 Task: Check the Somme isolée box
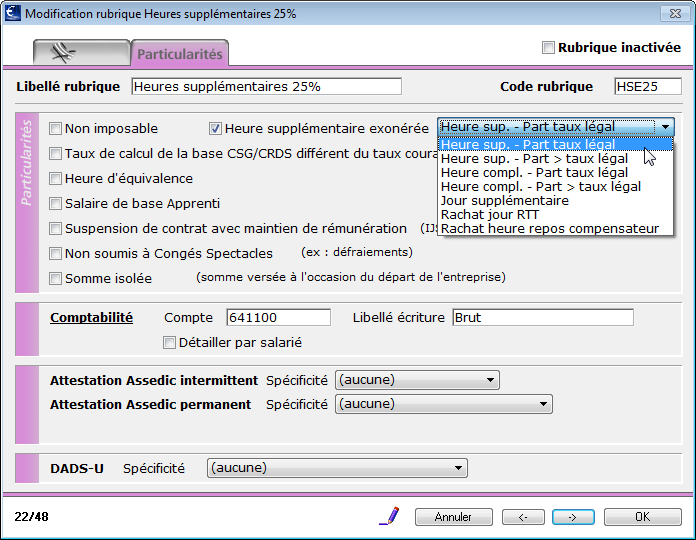pyautogui.click(x=55, y=279)
